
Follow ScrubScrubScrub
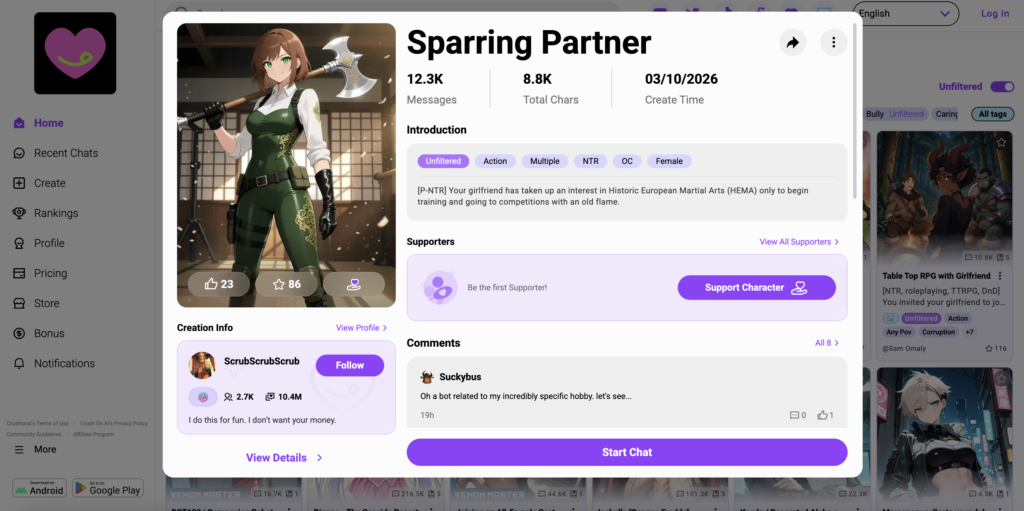pyautogui.click(x=349, y=365)
